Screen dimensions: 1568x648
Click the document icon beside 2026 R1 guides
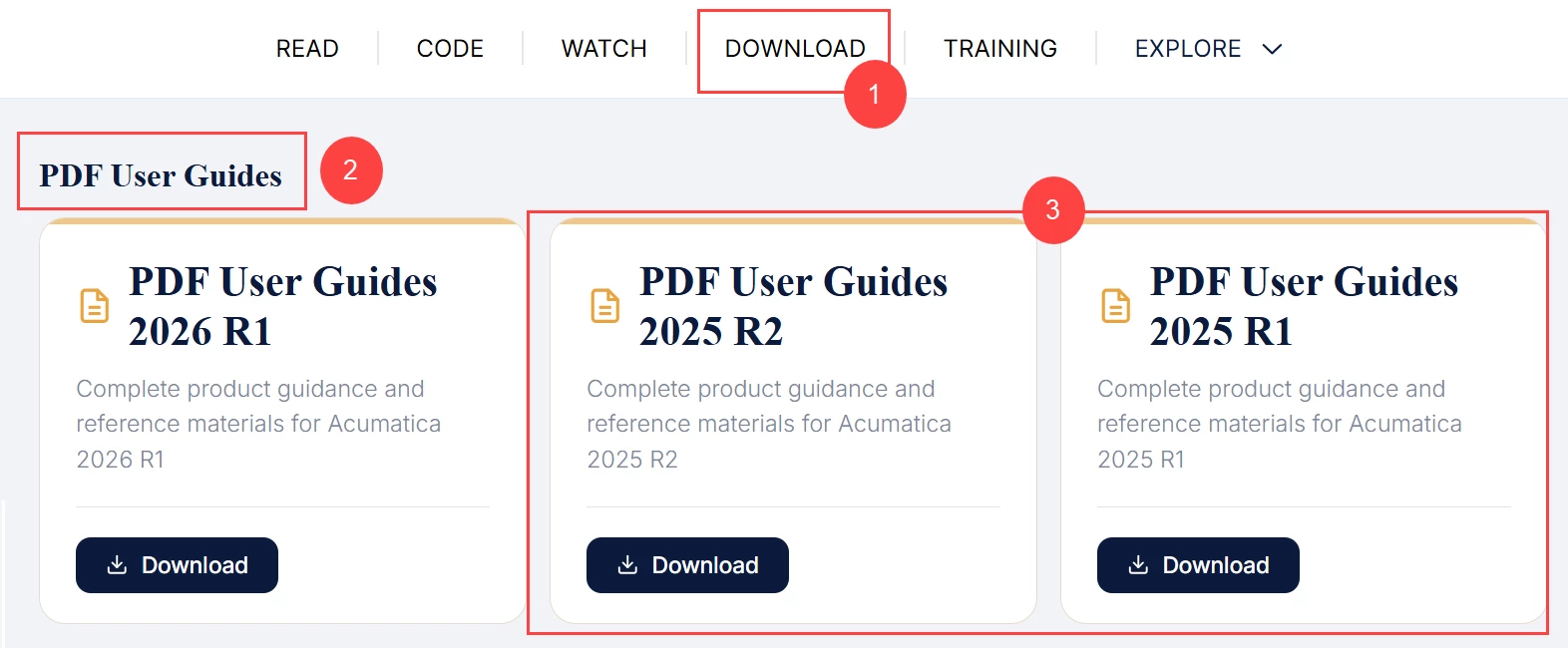click(x=95, y=306)
